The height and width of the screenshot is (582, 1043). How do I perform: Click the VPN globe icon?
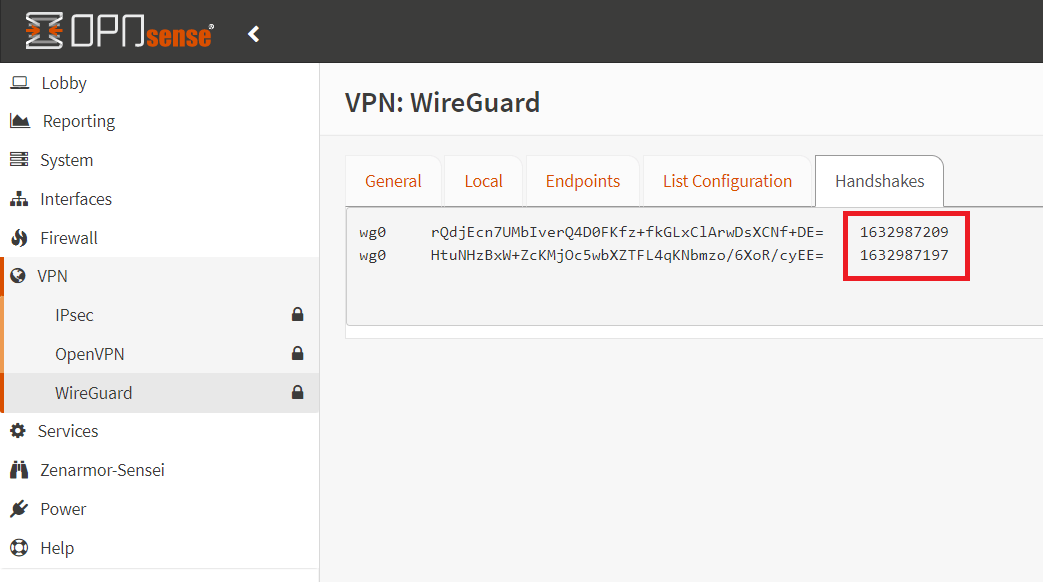click(22, 276)
